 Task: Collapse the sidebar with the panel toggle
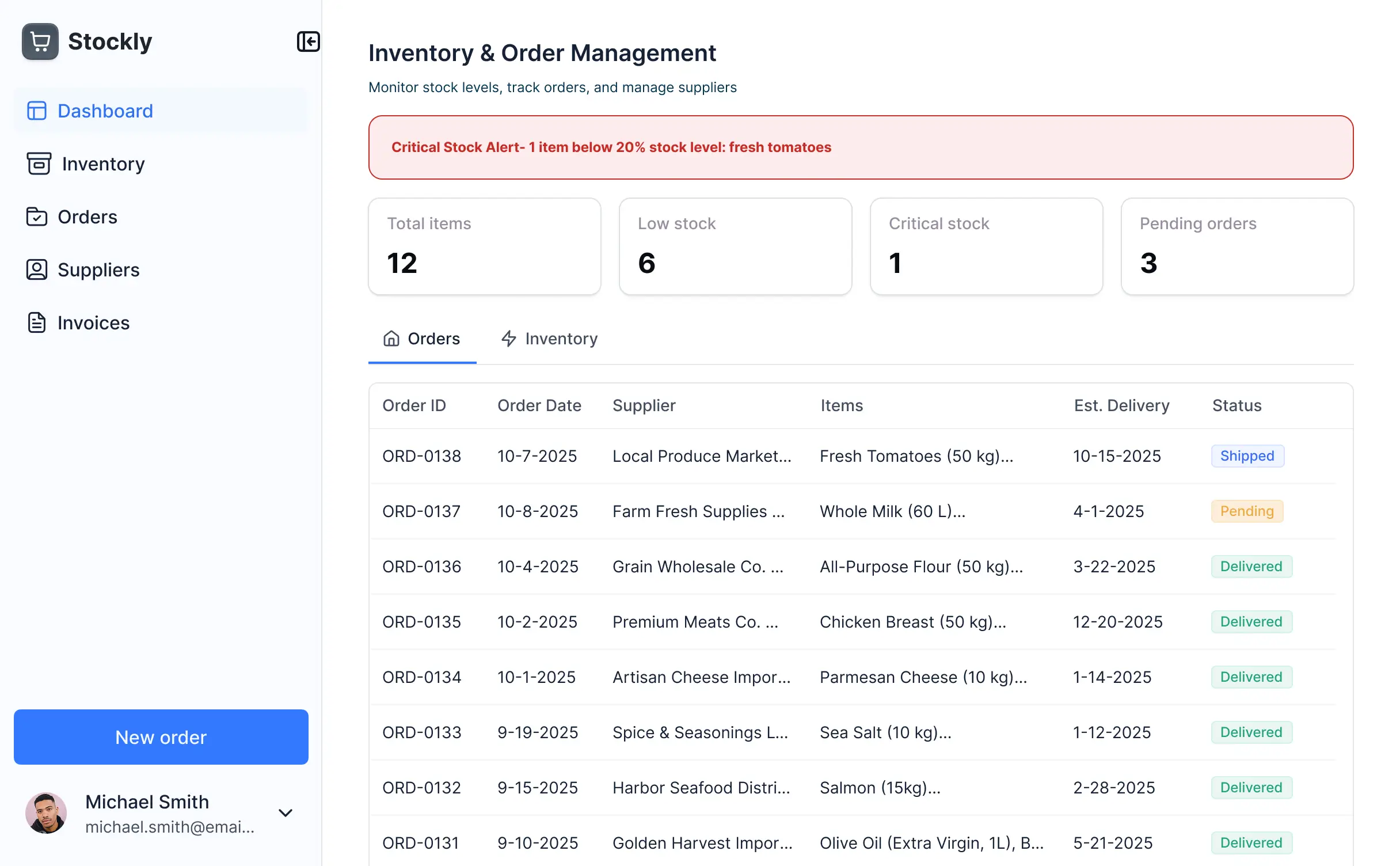coord(309,41)
